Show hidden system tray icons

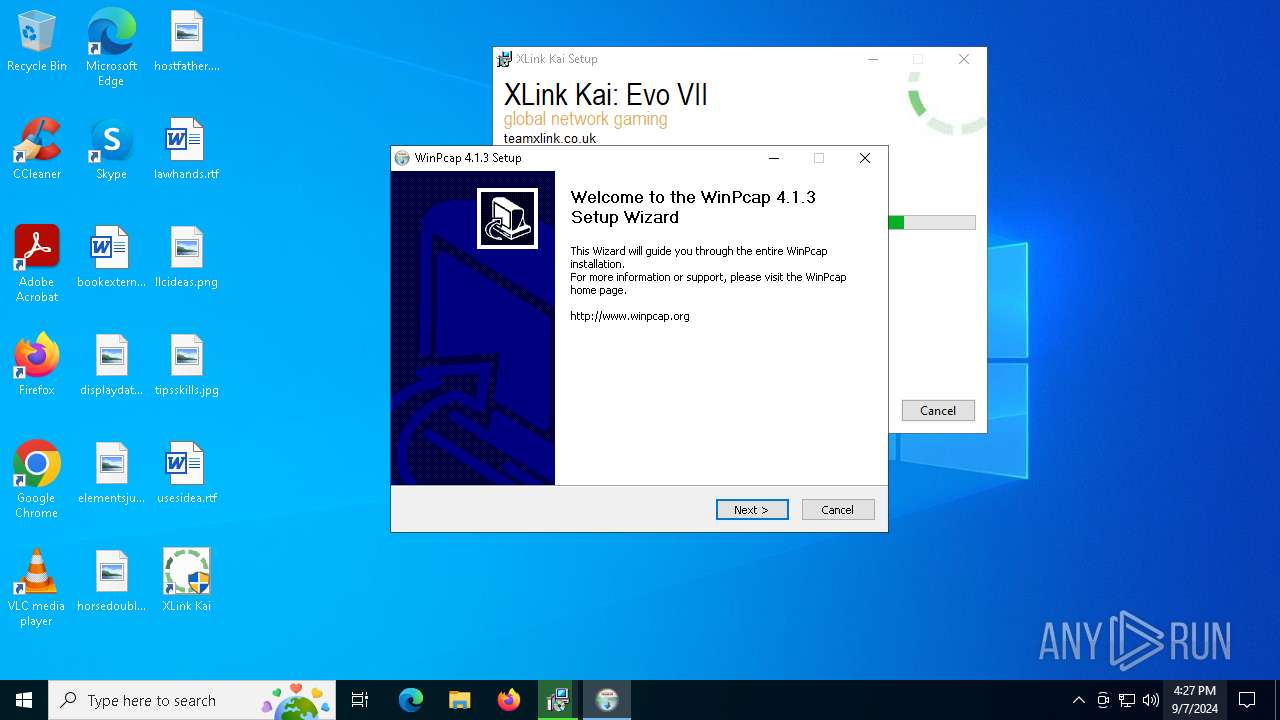(1078, 700)
